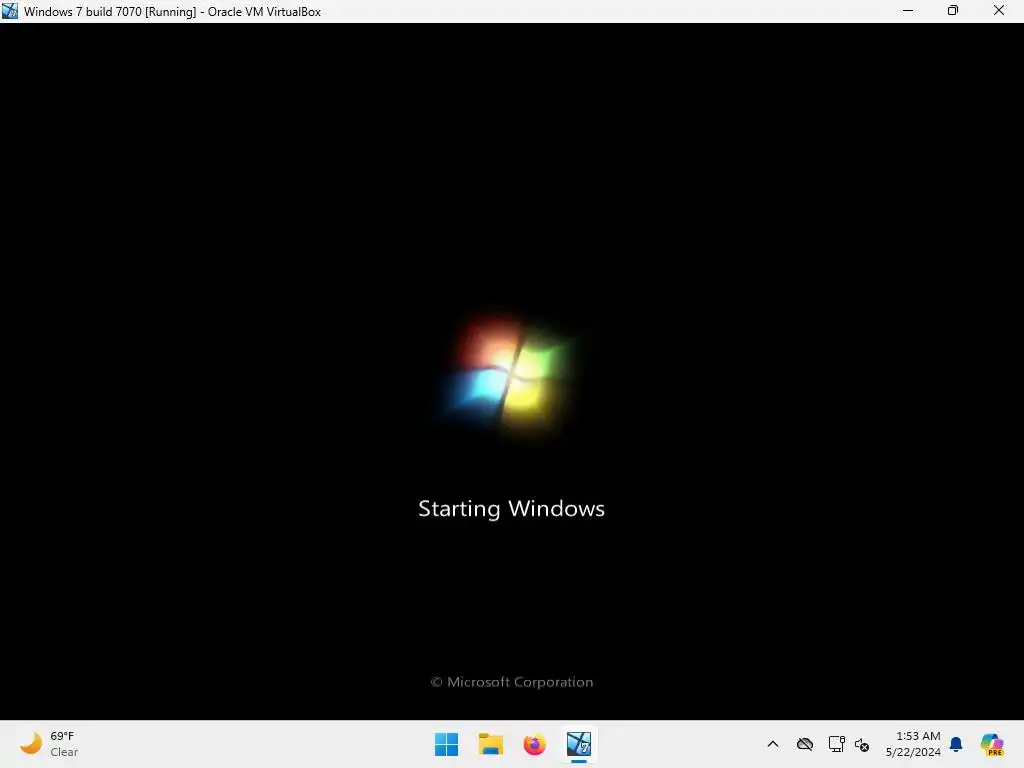This screenshot has height=768, width=1024.
Task: Open Firefox from the taskbar
Action: pos(534,744)
